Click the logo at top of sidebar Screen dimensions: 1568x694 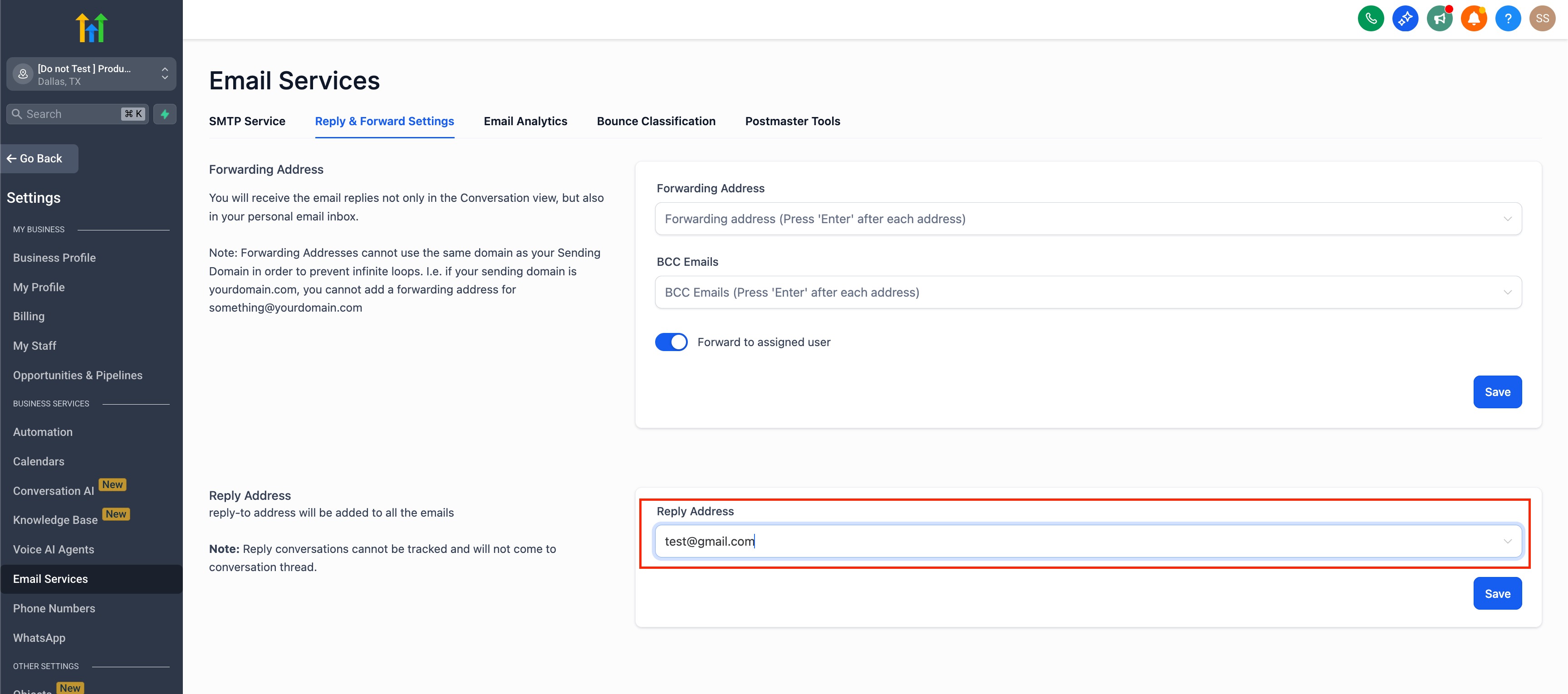91,27
